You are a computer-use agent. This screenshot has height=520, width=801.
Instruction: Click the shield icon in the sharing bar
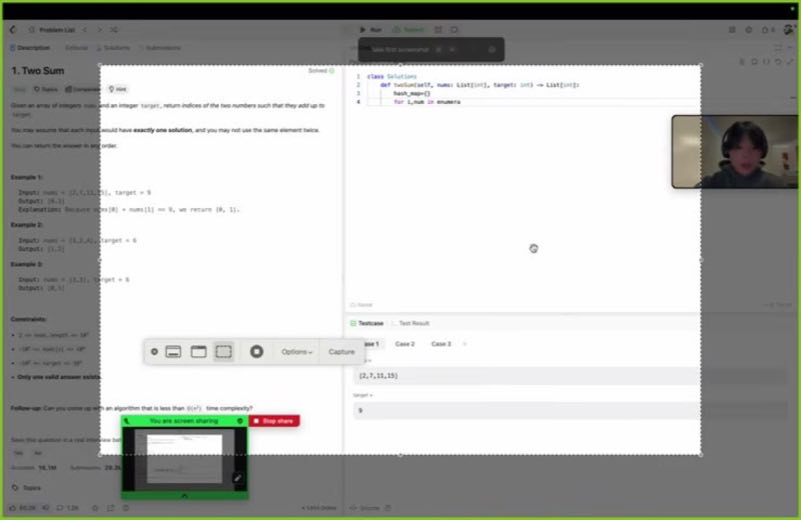(240, 421)
